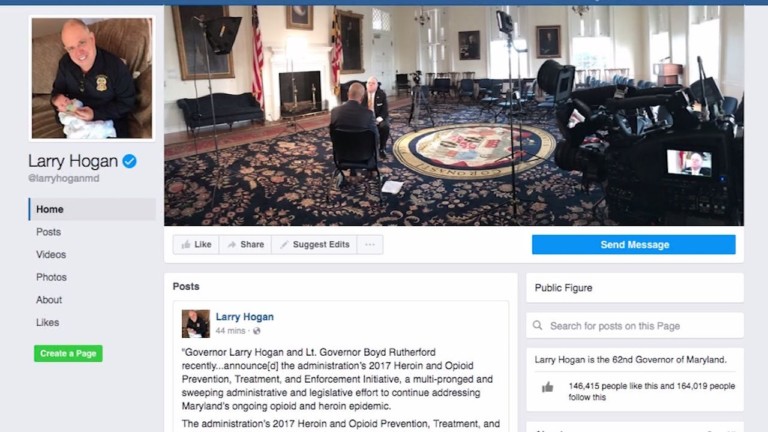Open the three-dot more options menu
This screenshot has height=432, width=768.
point(370,244)
